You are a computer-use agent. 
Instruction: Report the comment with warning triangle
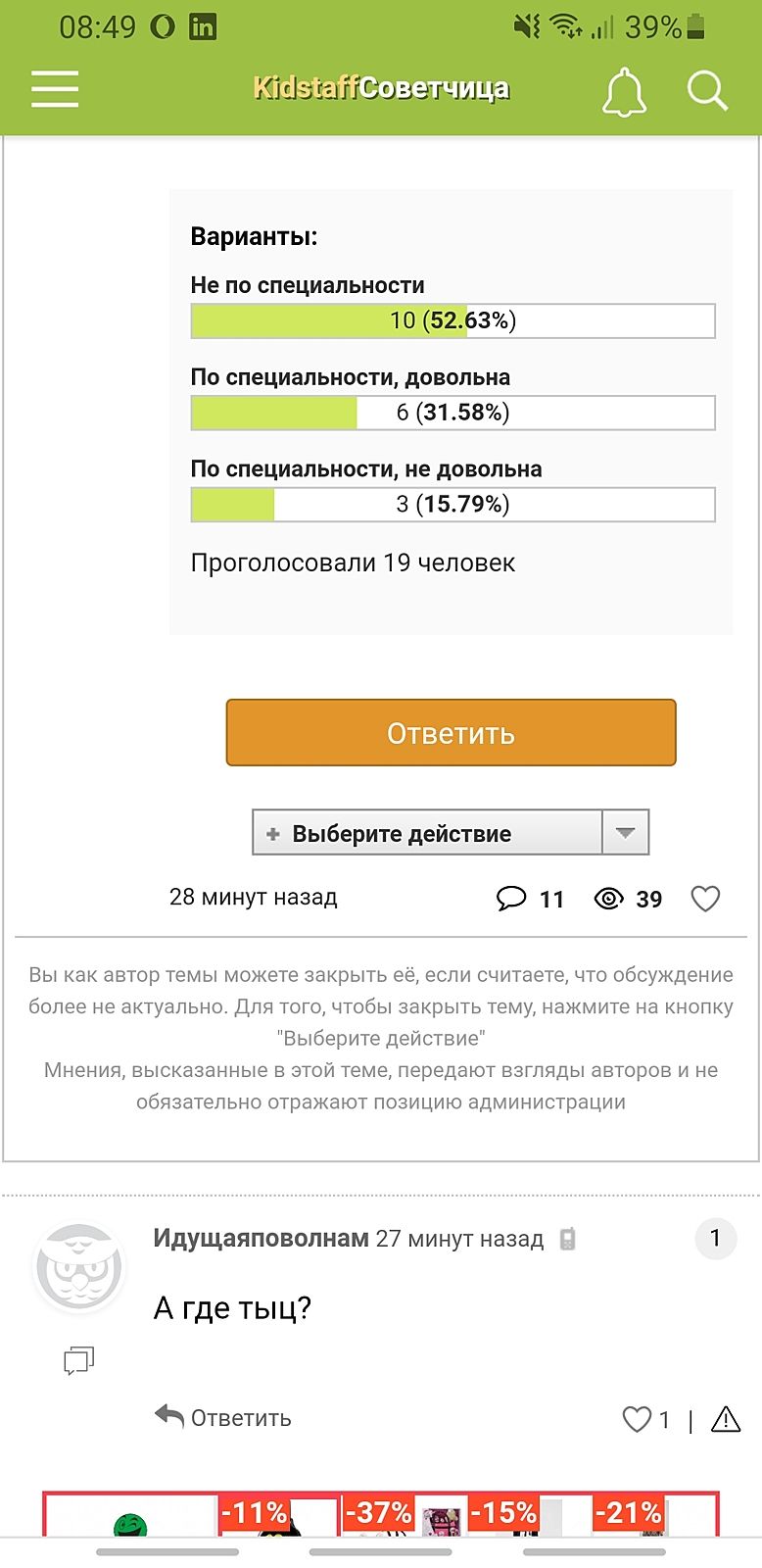pos(726,1419)
